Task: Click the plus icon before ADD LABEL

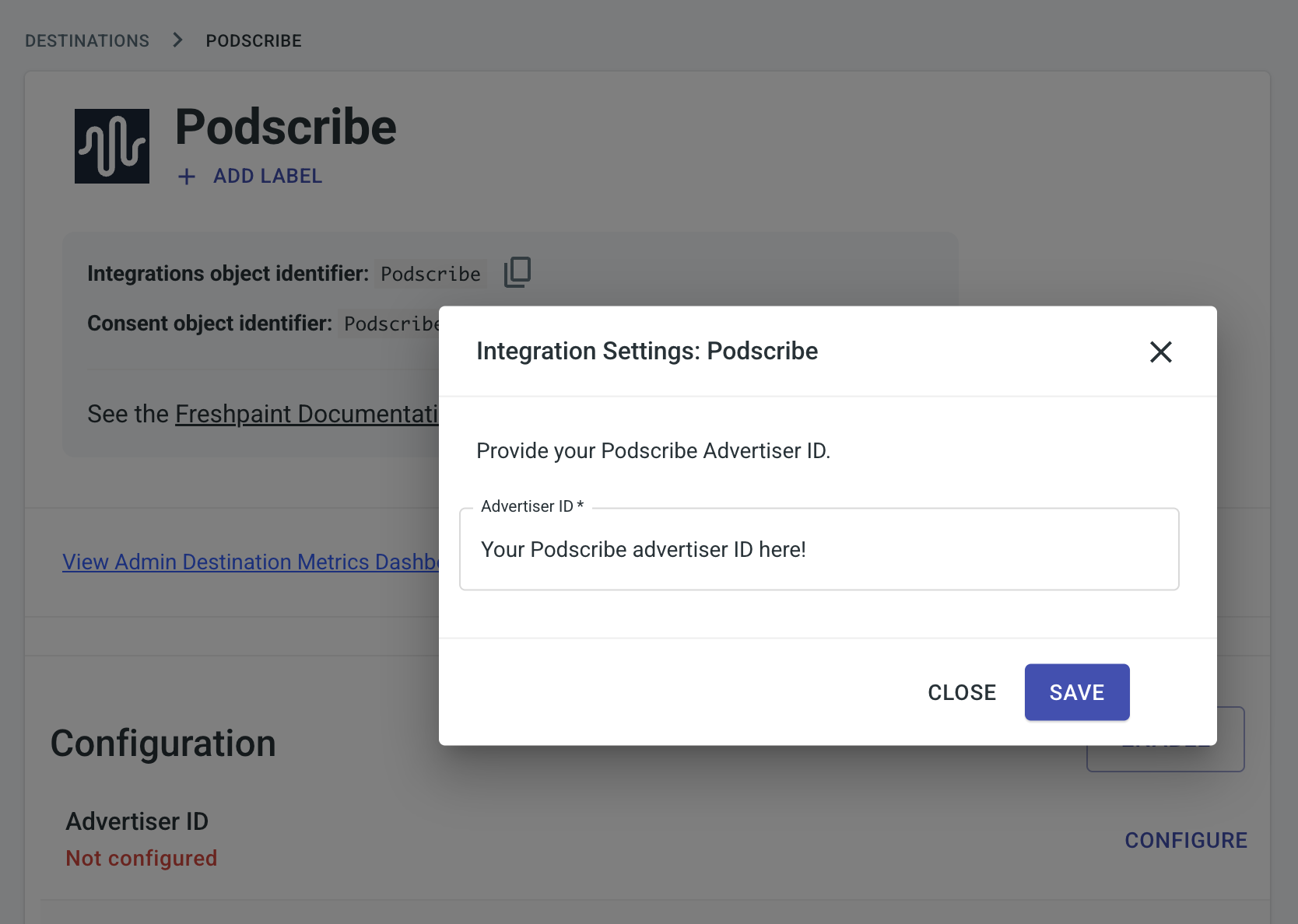Action: click(187, 177)
